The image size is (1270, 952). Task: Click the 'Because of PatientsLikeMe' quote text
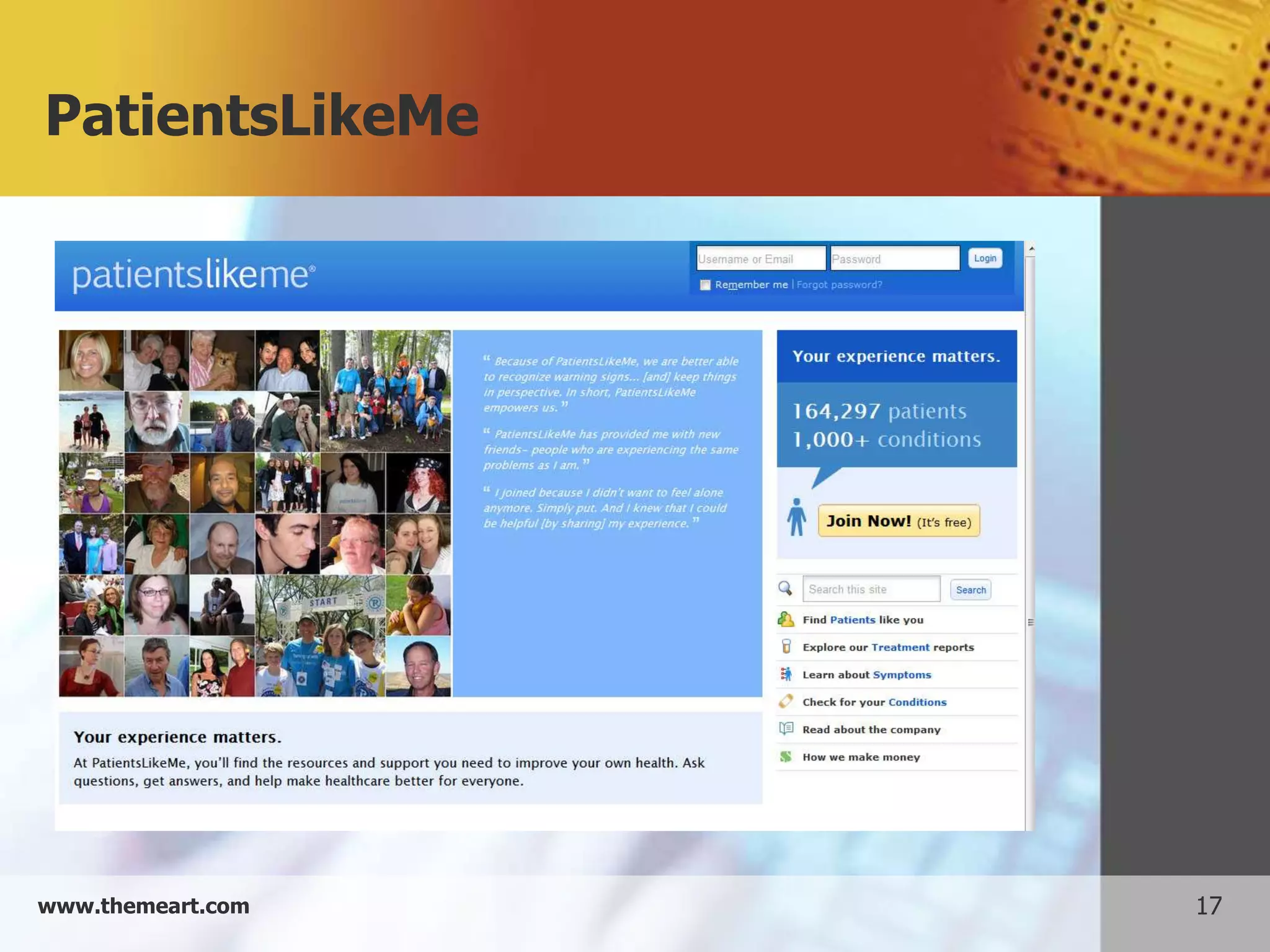pos(611,384)
